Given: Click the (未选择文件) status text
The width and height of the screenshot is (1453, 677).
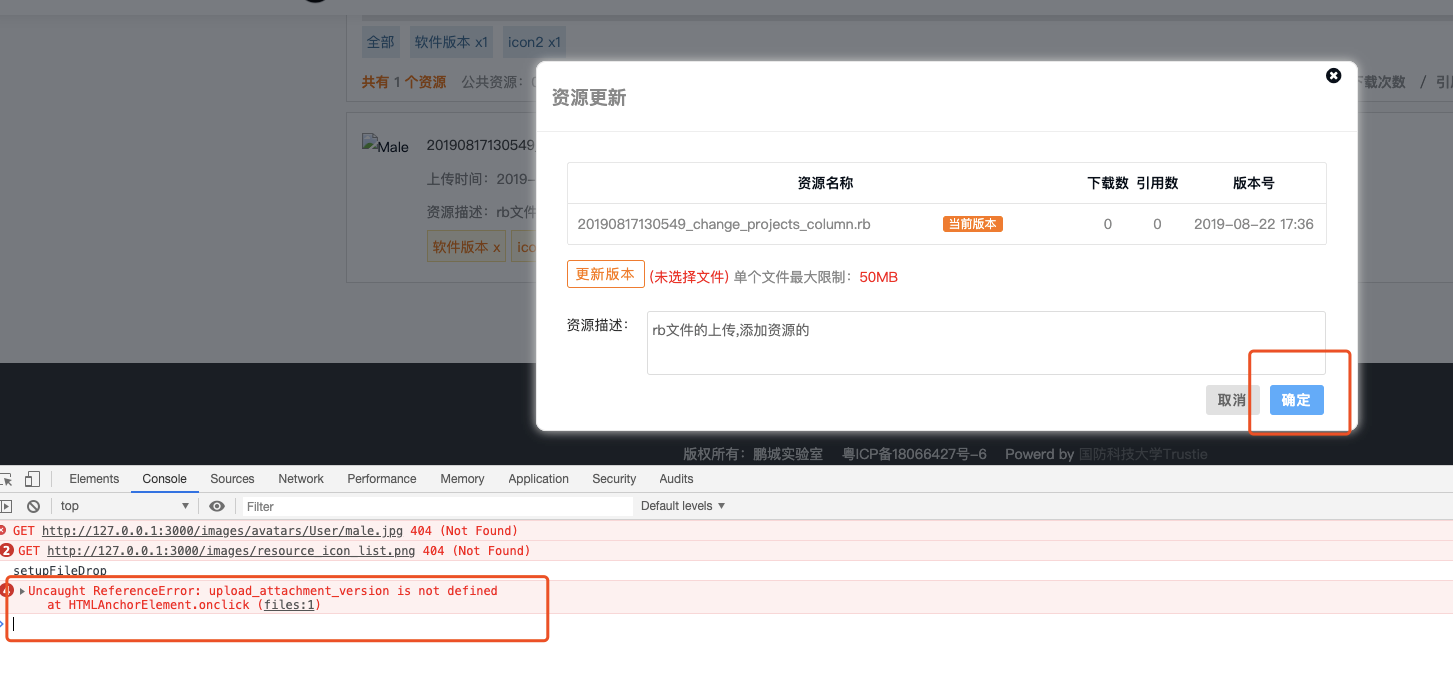Looking at the screenshot, I should 689,277.
